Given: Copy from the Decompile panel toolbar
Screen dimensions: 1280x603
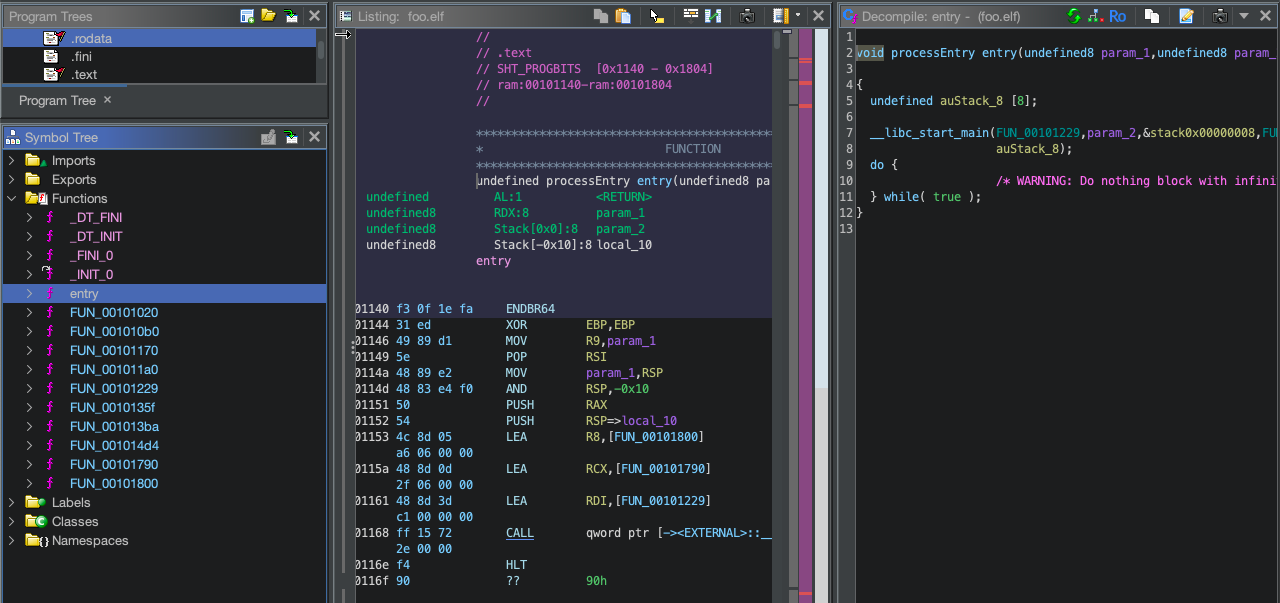Looking at the screenshot, I should [1152, 16].
